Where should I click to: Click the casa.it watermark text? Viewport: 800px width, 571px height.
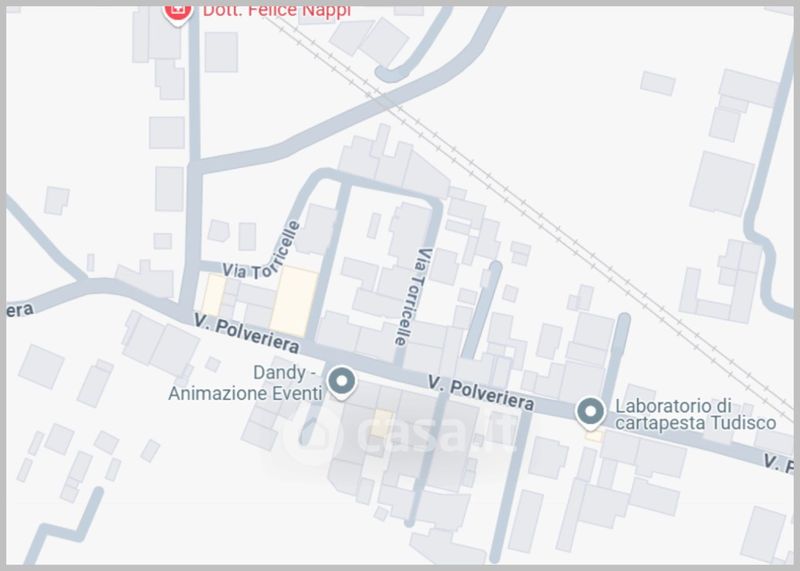click(436, 434)
